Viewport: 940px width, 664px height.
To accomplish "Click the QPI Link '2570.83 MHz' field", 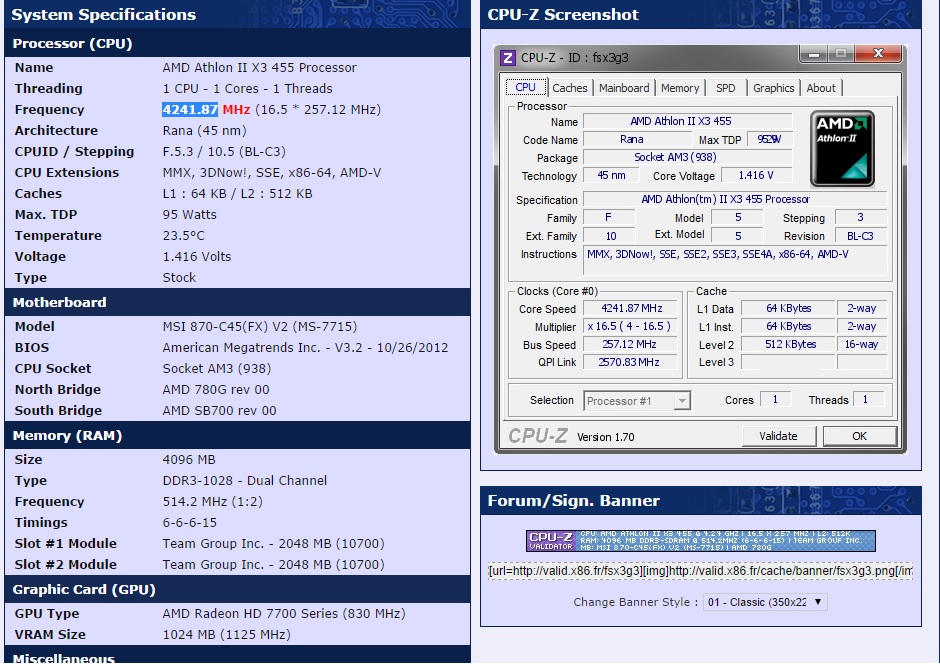I will tap(631, 363).
